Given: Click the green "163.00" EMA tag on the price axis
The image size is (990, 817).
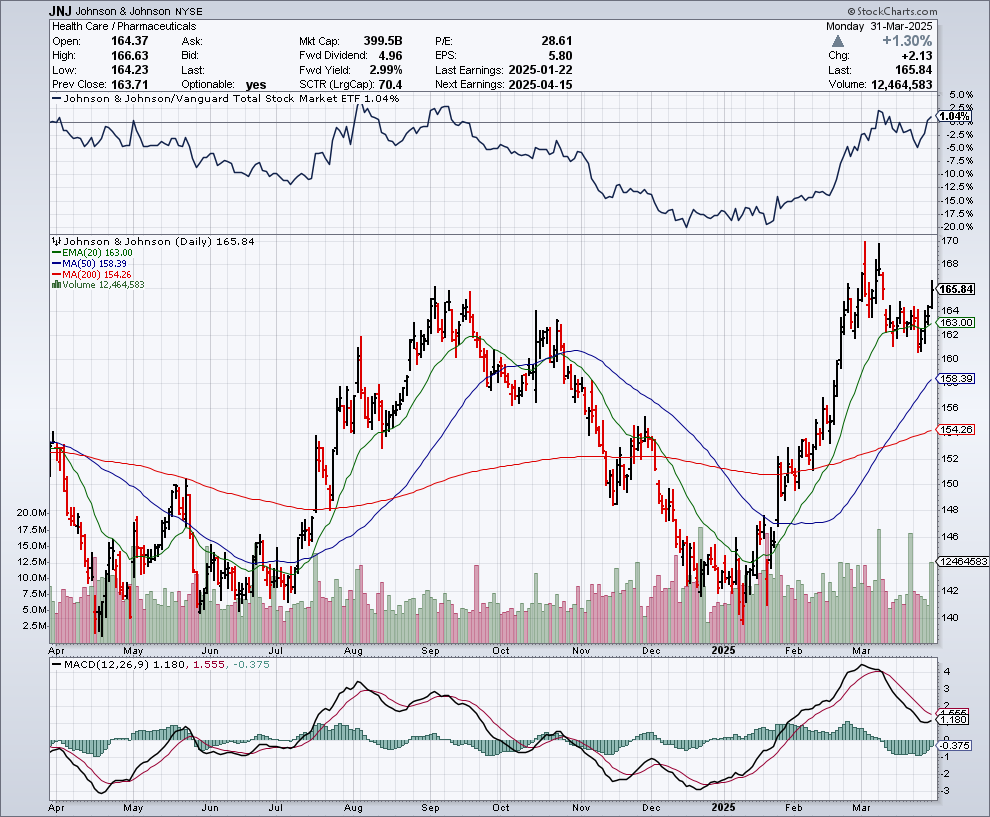Looking at the screenshot, I should [956, 323].
